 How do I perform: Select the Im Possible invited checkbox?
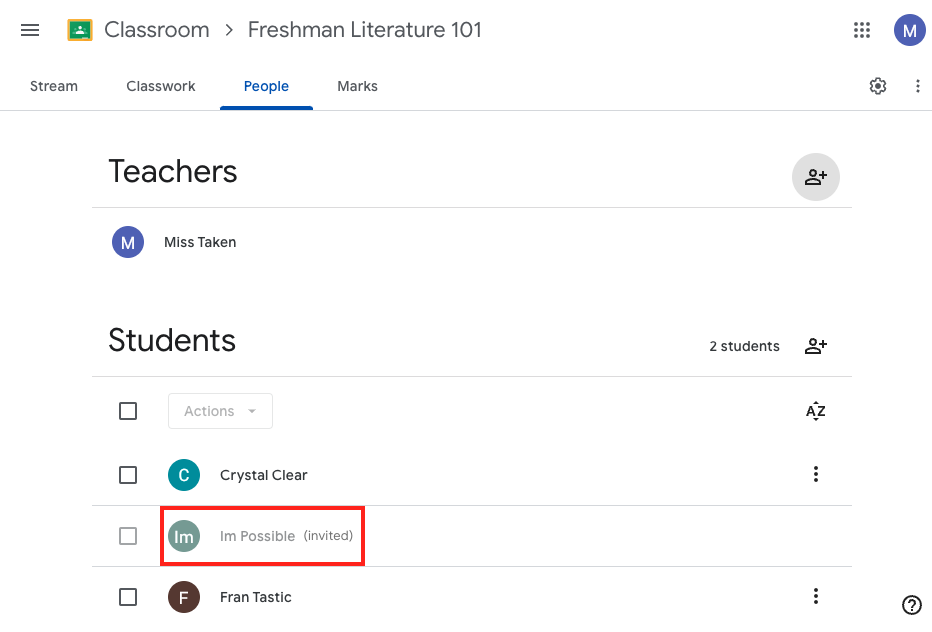[128, 536]
